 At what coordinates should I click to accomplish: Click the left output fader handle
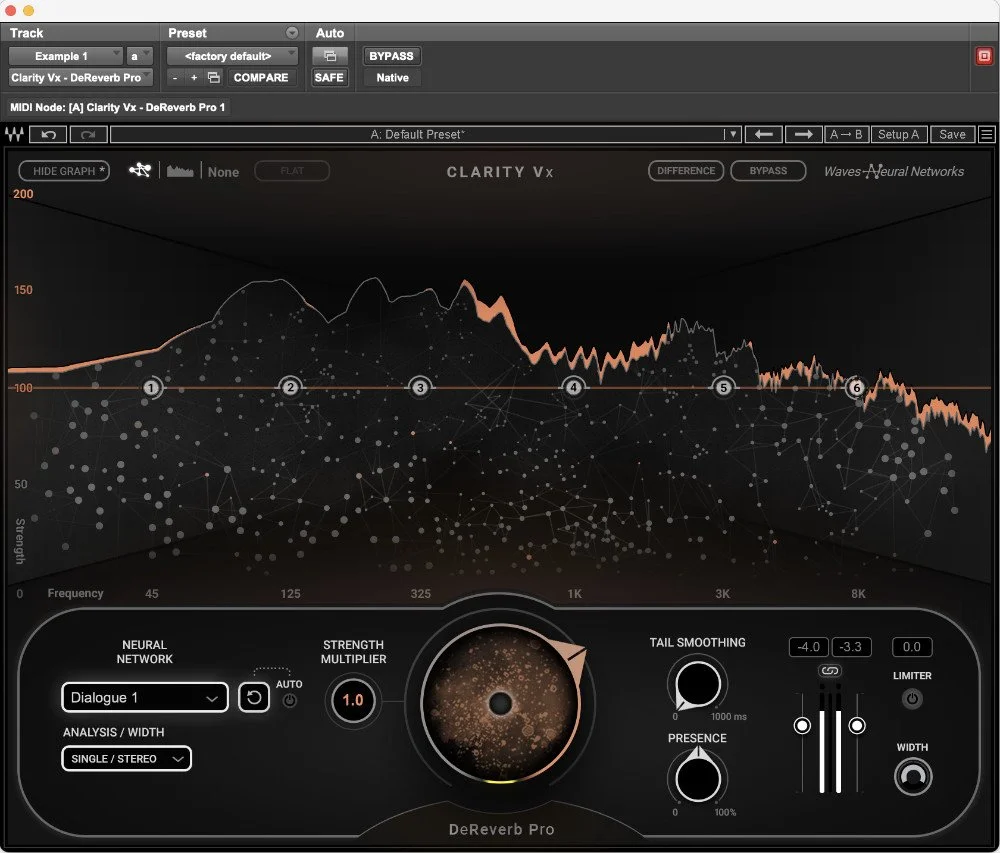[802, 725]
